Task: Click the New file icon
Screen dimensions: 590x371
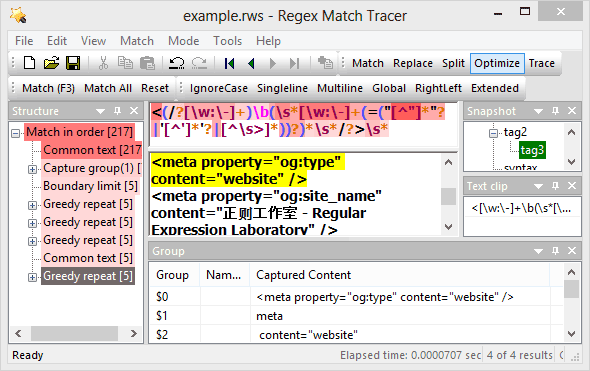Action: tap(29, 63)
